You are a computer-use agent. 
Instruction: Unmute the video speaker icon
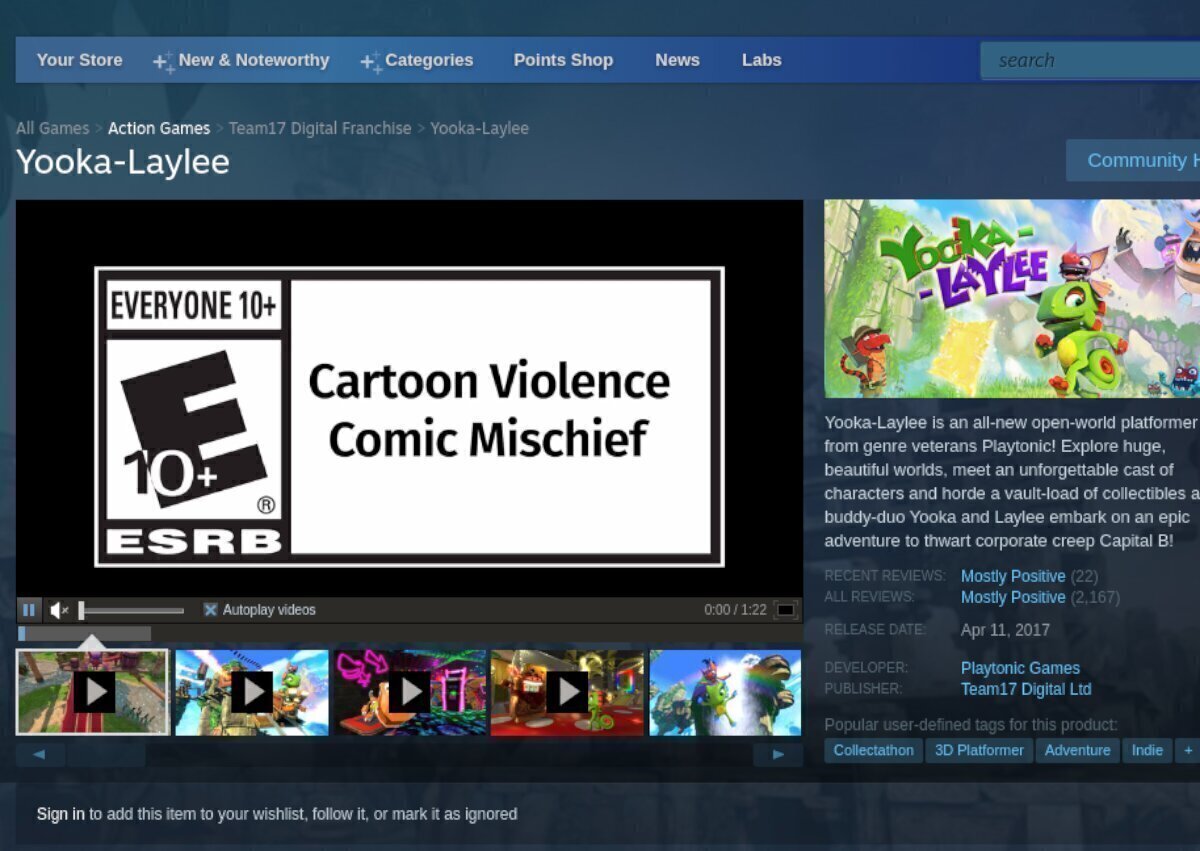pyautogui.click(x=59, y=610)
